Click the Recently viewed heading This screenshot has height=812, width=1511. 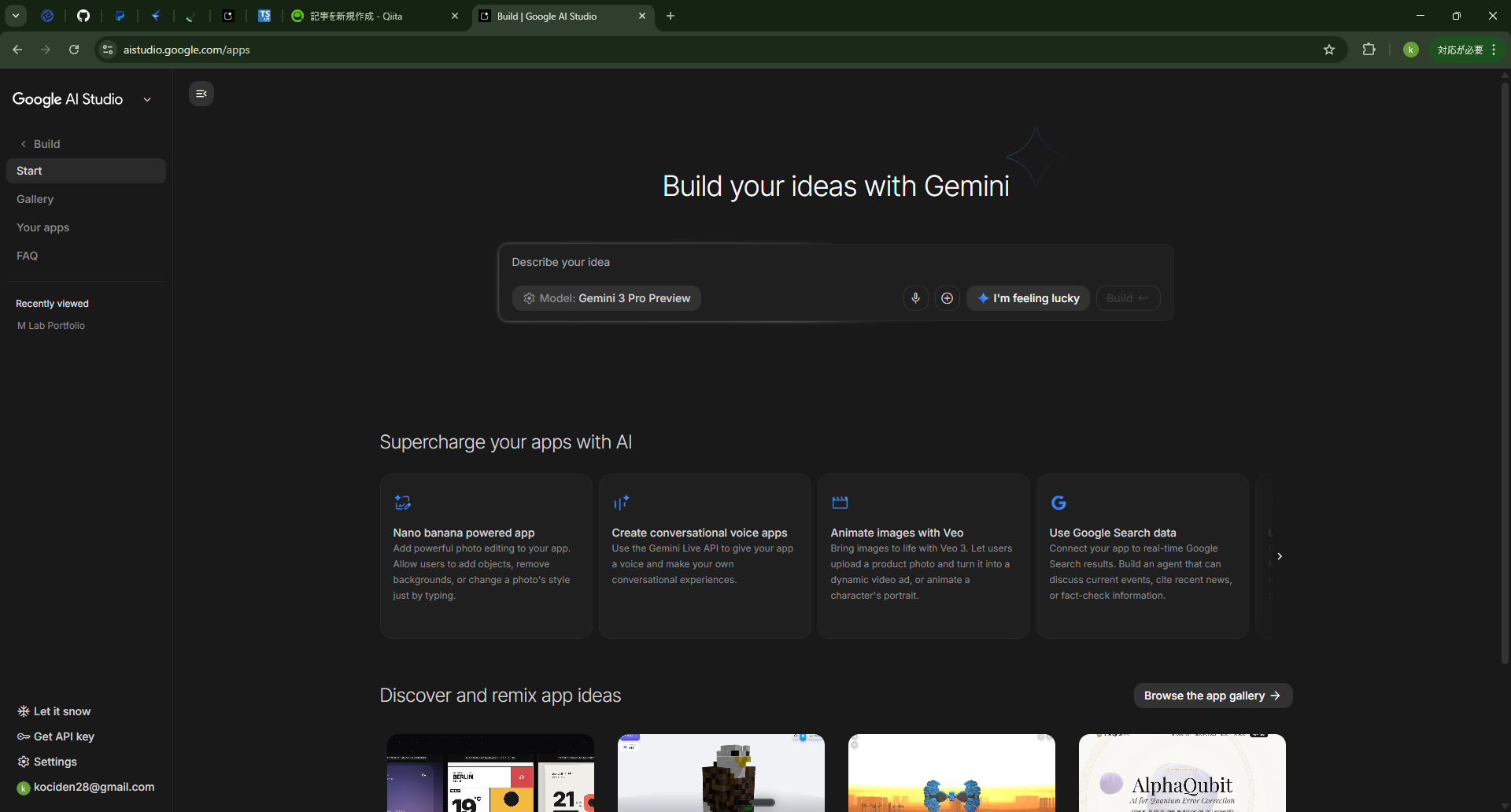(x=52, y=304)
